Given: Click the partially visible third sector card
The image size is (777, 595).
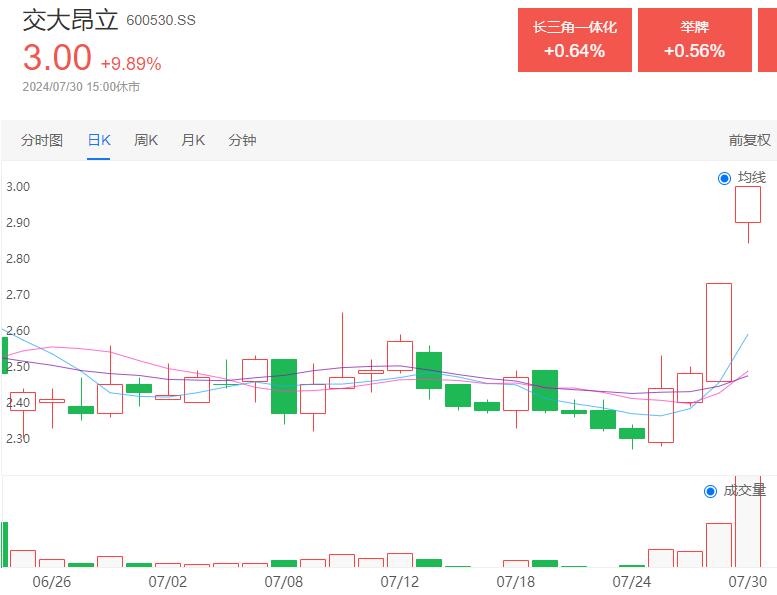Looking at the screenshot, I should 767,40.
